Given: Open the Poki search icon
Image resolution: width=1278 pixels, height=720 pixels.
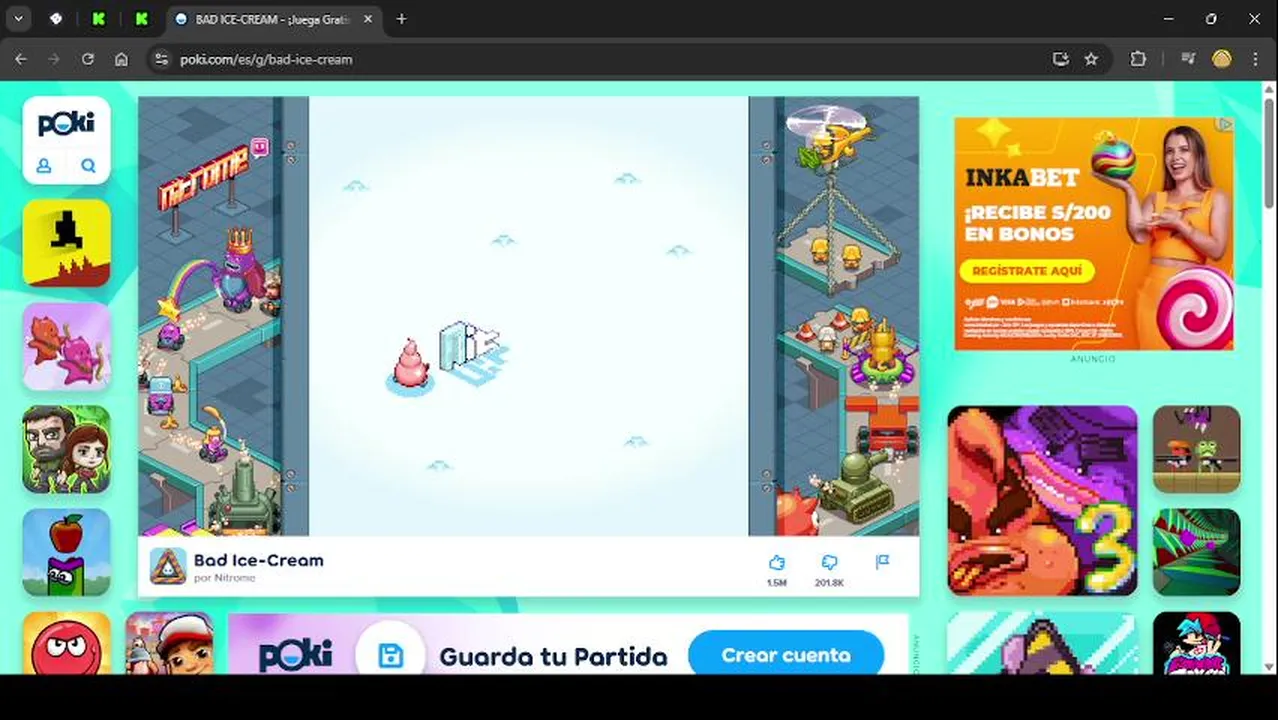Looking at the screenshot, I should pos(88,166).
